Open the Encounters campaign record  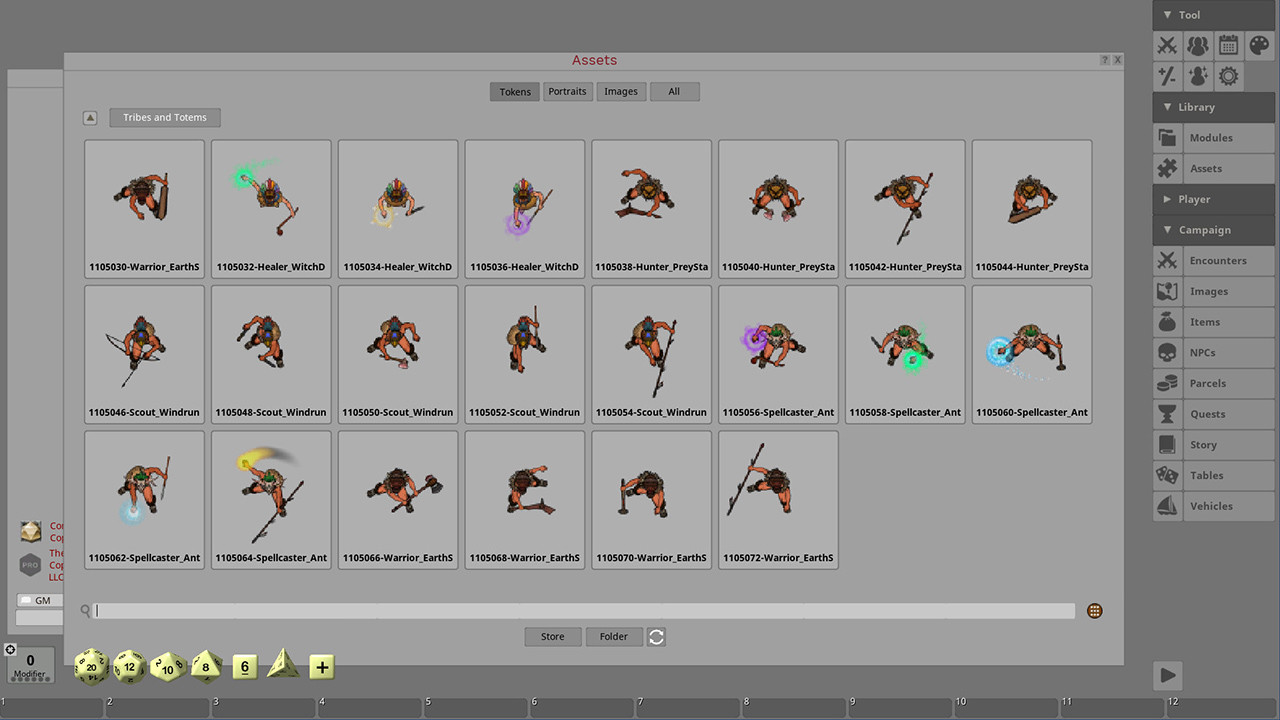coord(1218,261)
